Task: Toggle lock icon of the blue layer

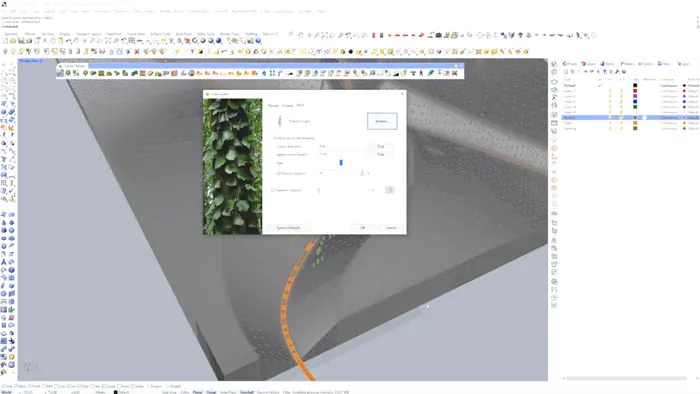Action: tap(621, 102)
